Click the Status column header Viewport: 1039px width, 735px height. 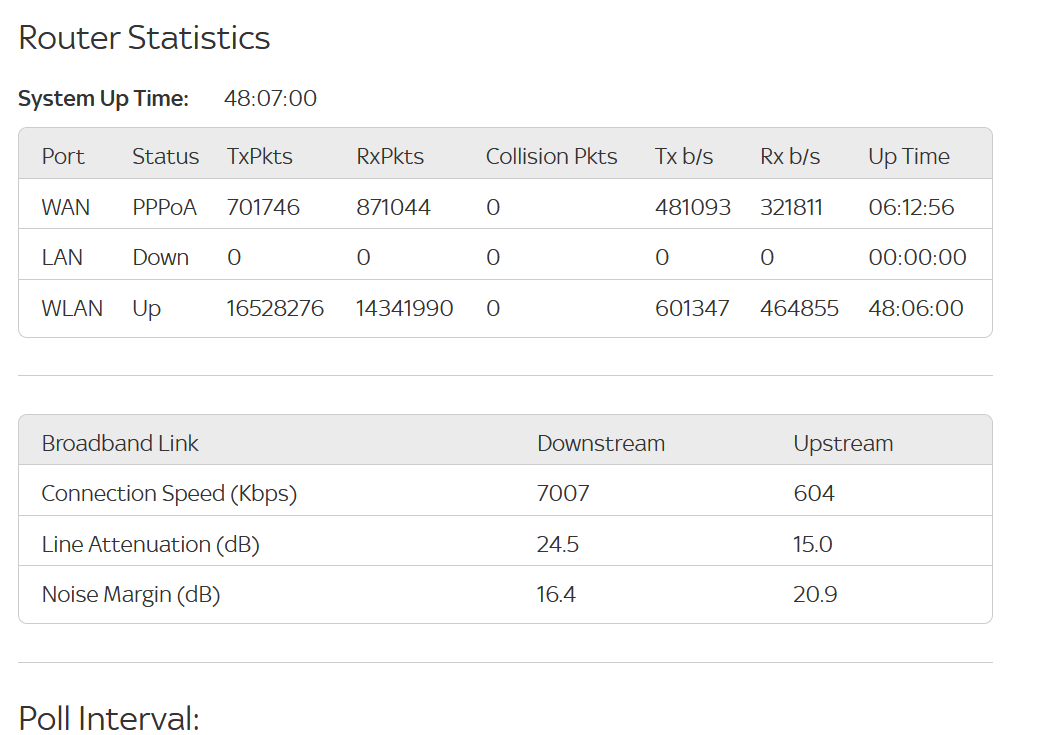click(166, 156)
